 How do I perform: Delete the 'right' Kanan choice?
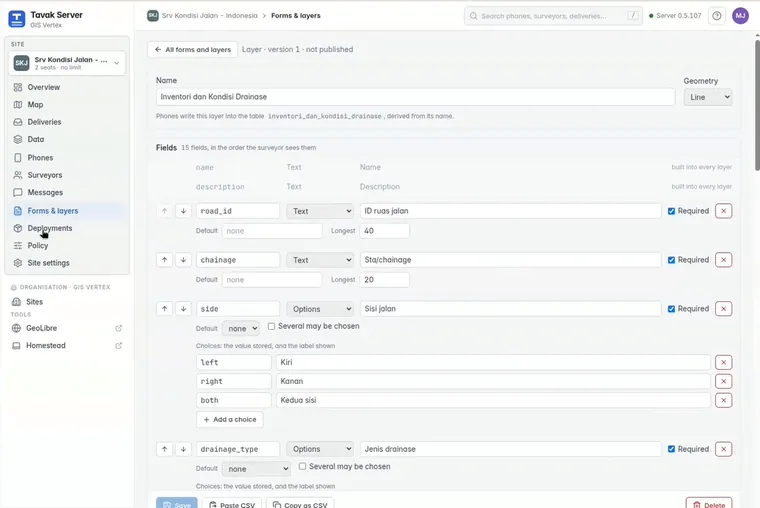click(x=724, y=381)
